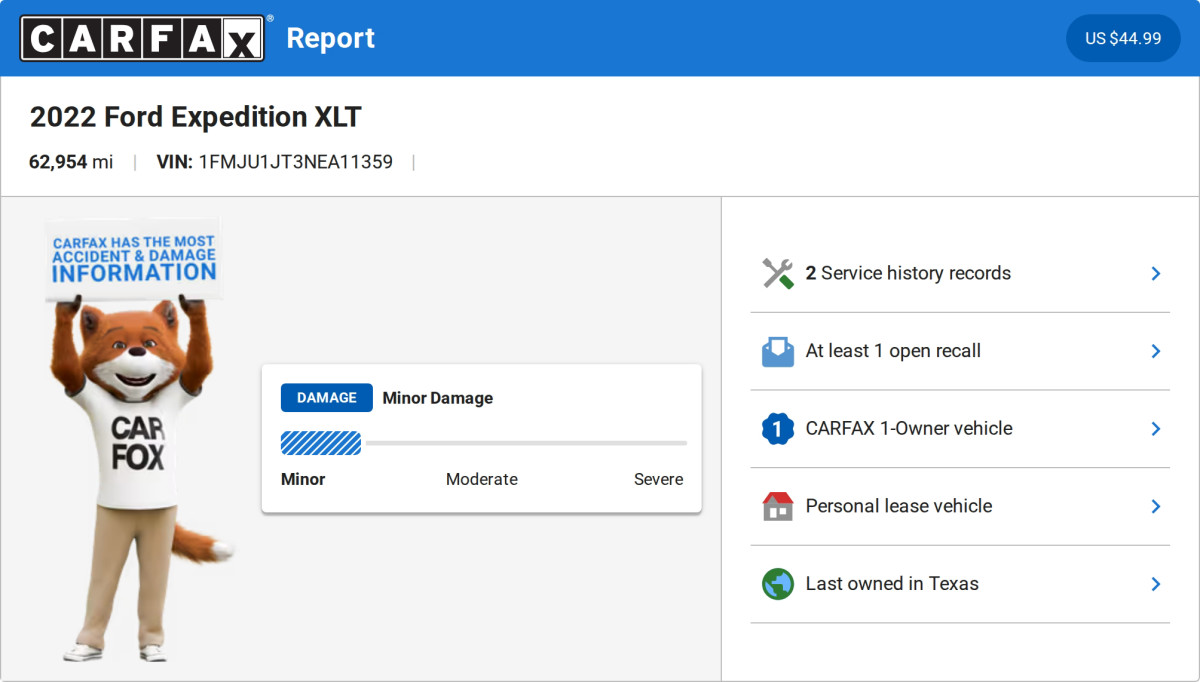Open the 2 Service history records link

point(908,273)
